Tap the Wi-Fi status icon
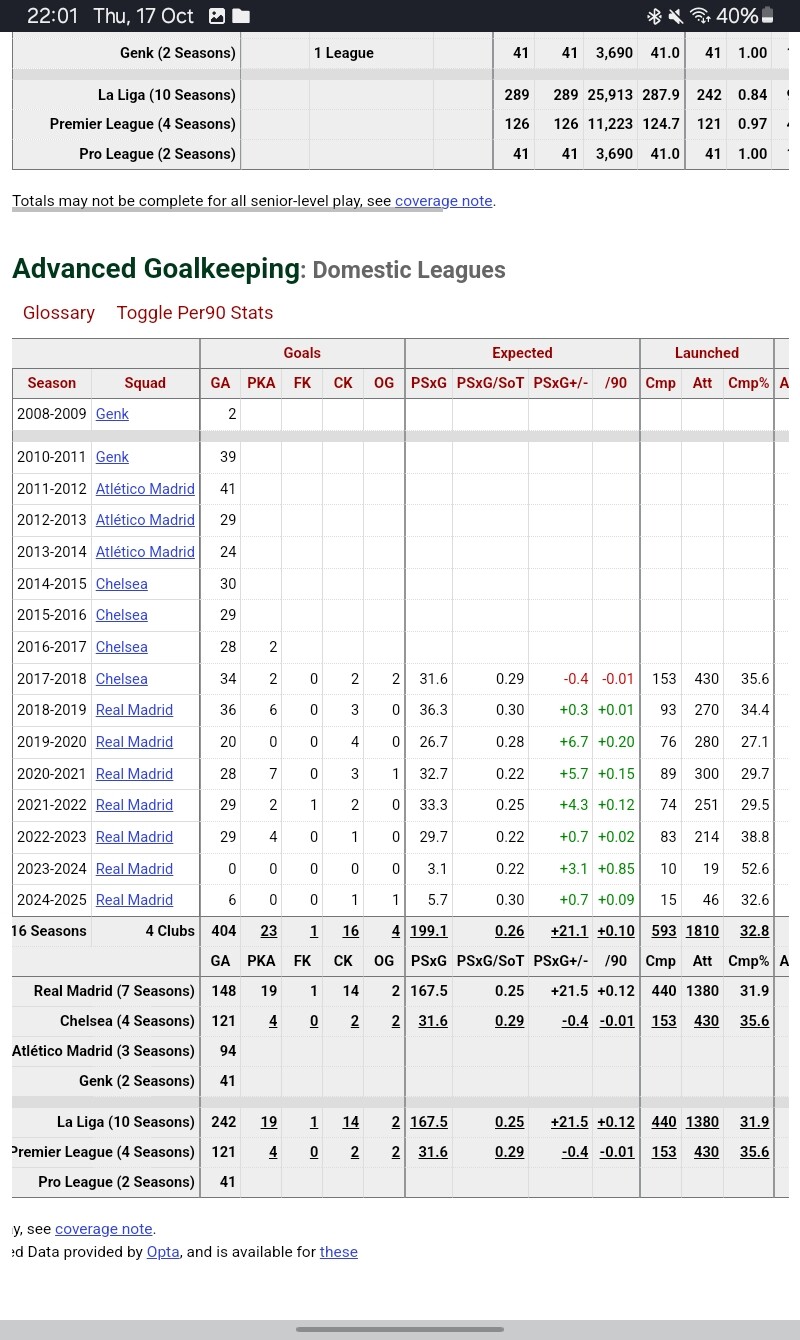This screenshot has height=1340, width=800. tap(700, 16)
